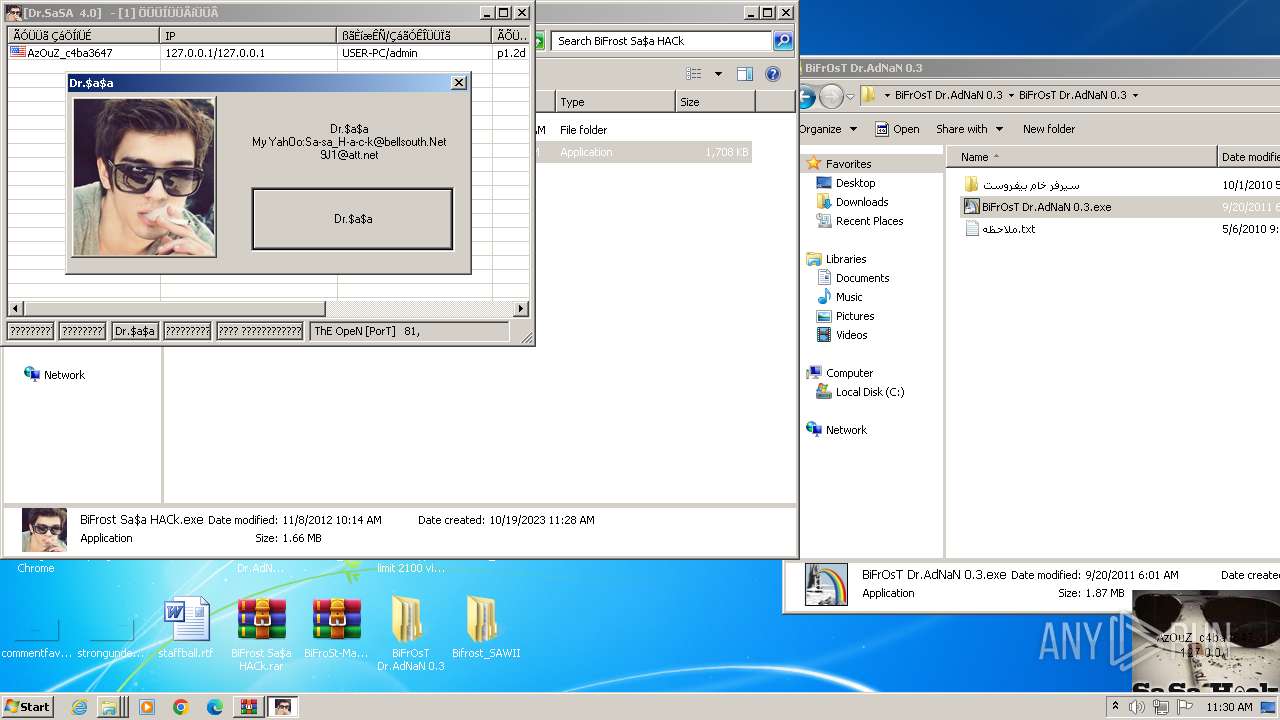Open the Share with menu
The image size is (1280, 720).
point(969,129)
